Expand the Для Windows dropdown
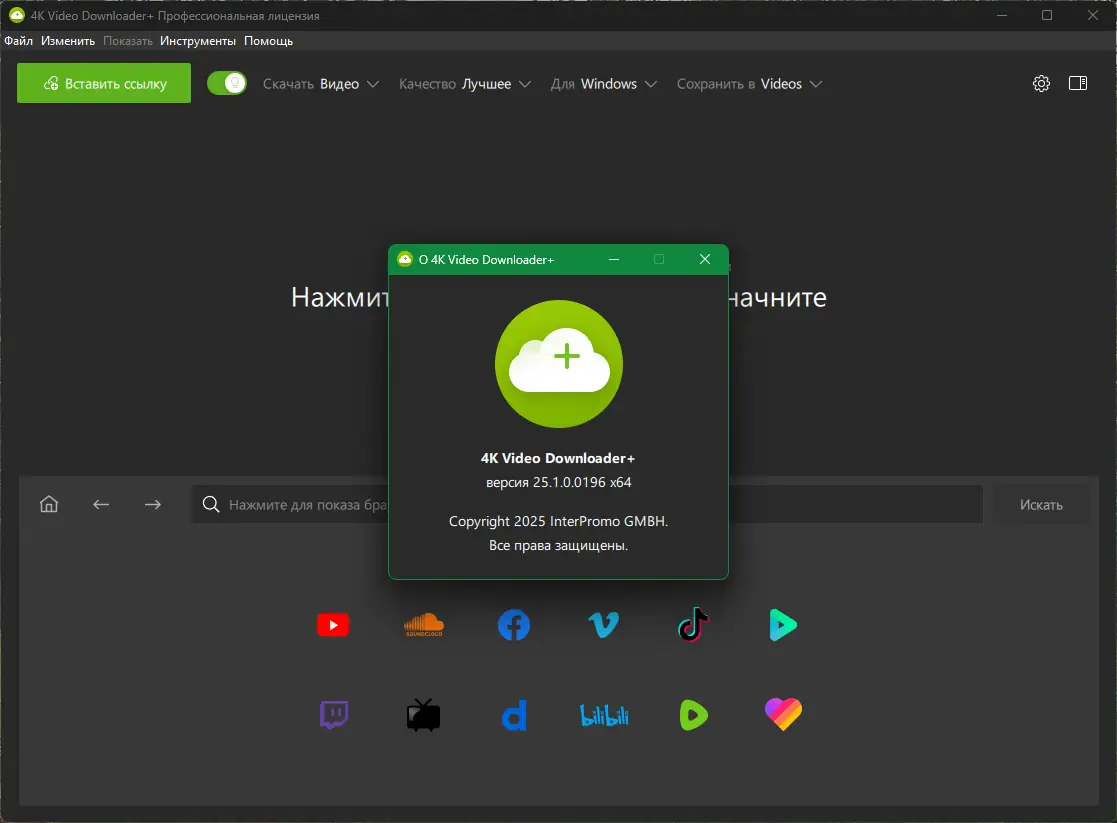 603,84
